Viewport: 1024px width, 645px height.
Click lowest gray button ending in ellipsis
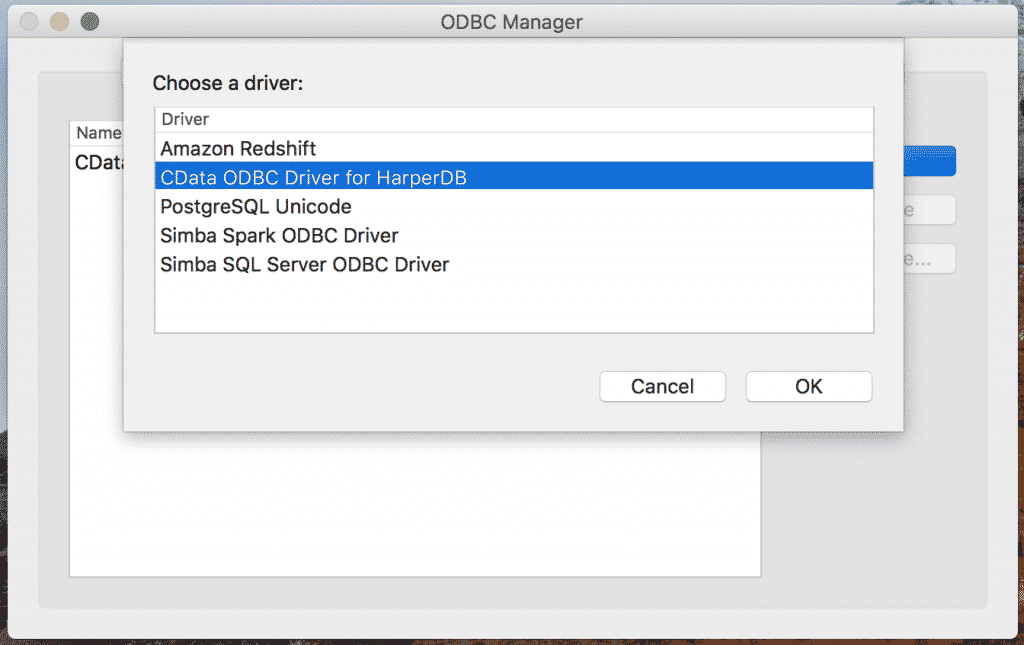930,258
